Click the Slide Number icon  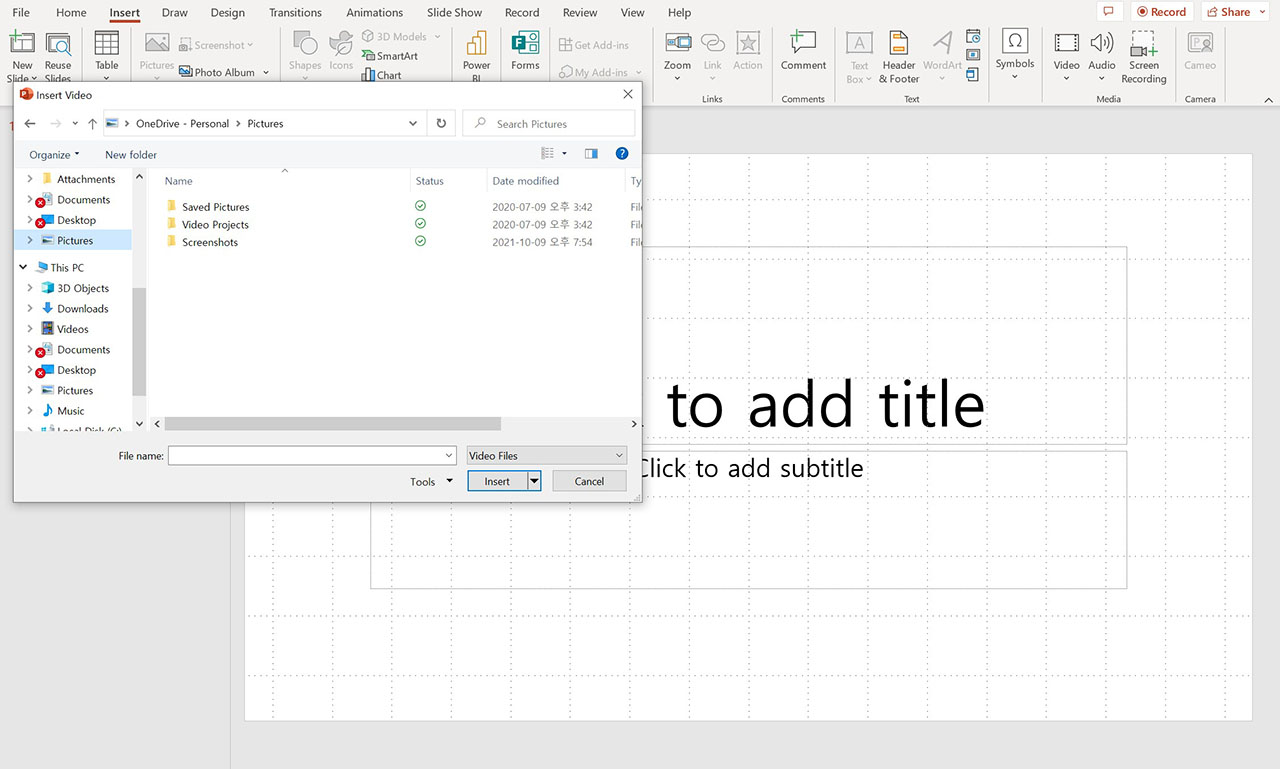[973, 56]
